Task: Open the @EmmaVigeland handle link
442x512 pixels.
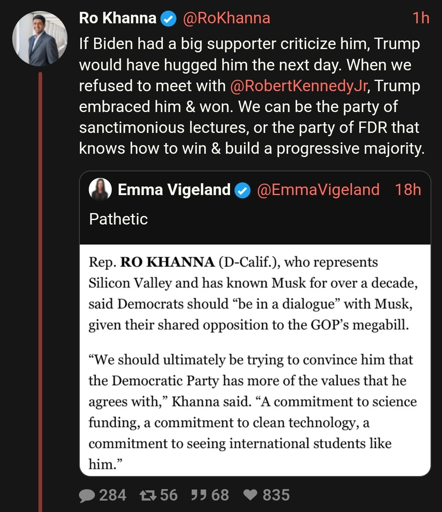Action: tap(318, 190)
